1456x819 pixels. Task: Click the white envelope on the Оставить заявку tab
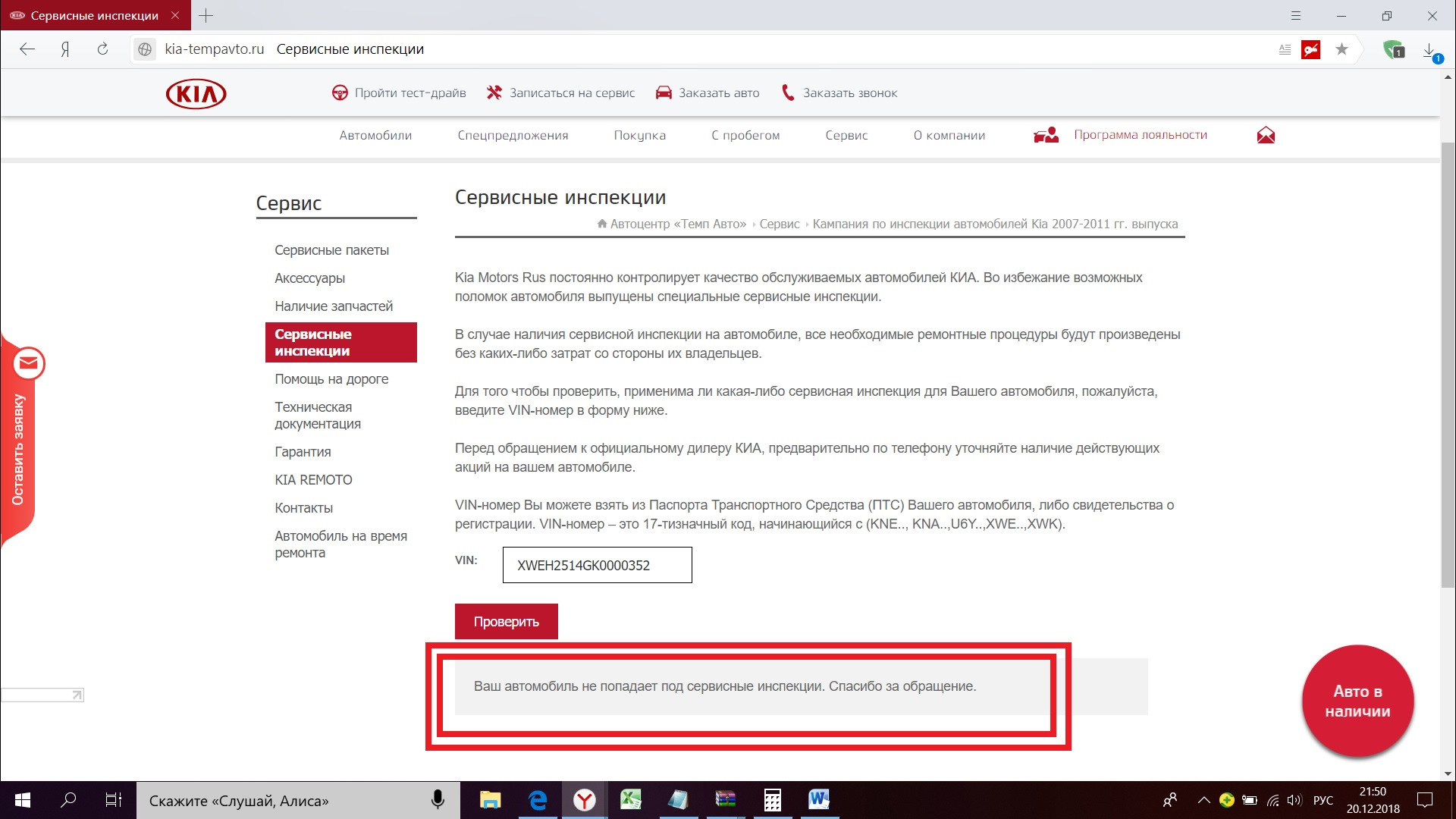[x=29, y=364]
